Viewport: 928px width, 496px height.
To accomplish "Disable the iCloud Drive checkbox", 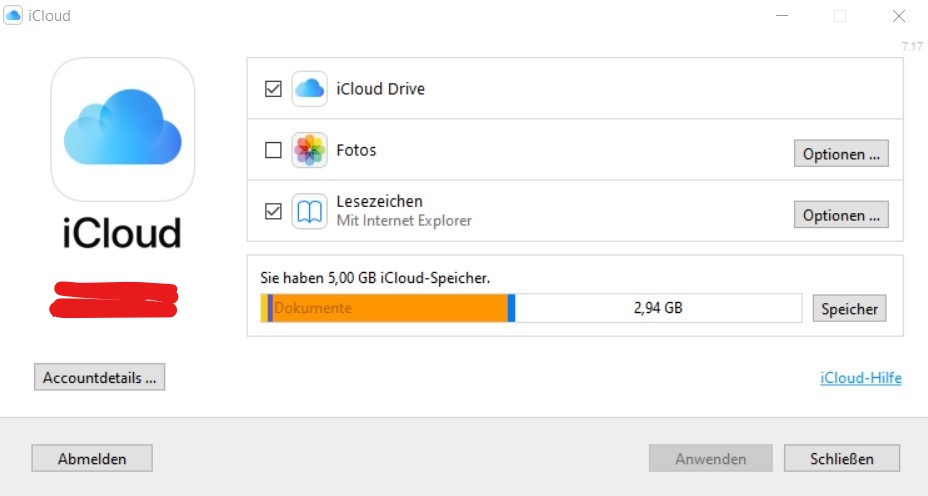I will pos(273,89).
